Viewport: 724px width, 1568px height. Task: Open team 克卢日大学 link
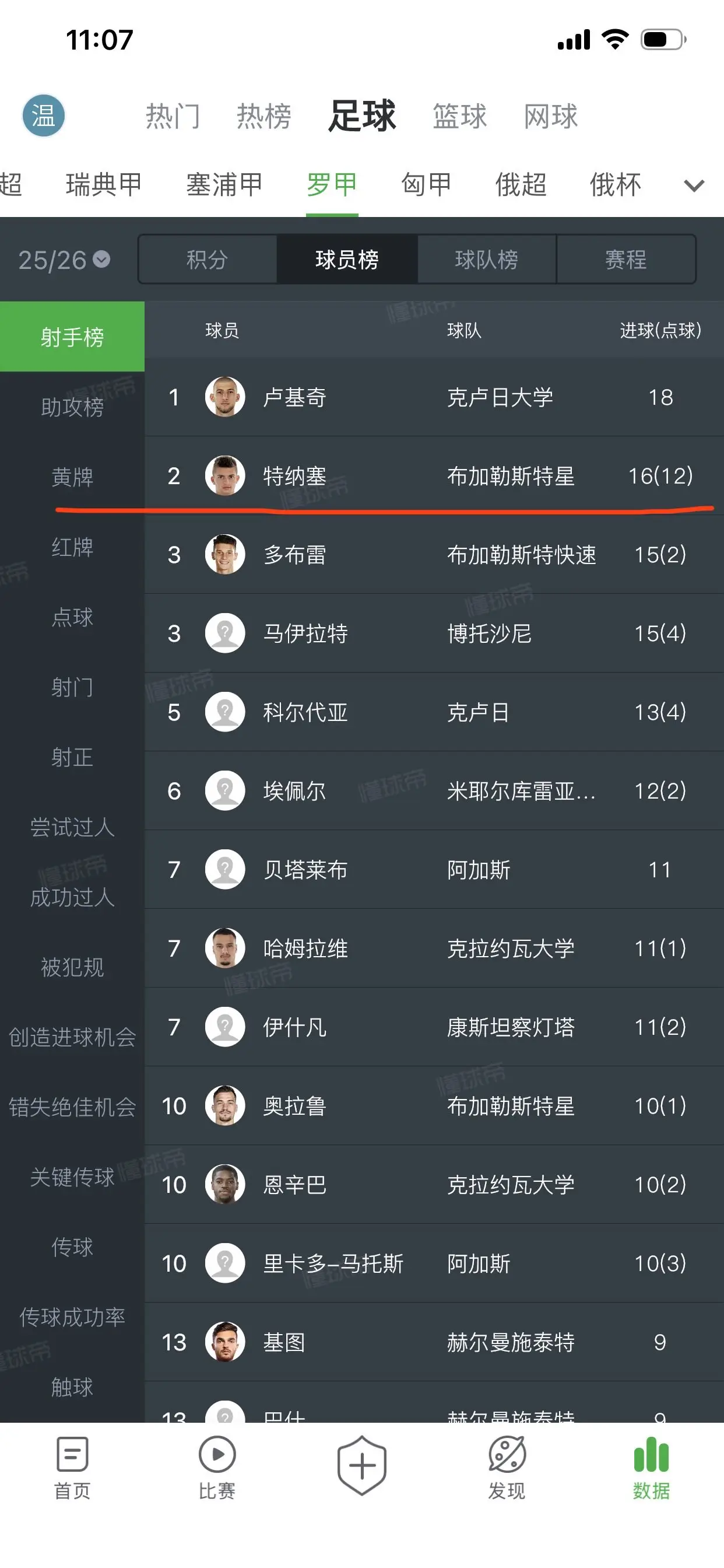point(500,397)
